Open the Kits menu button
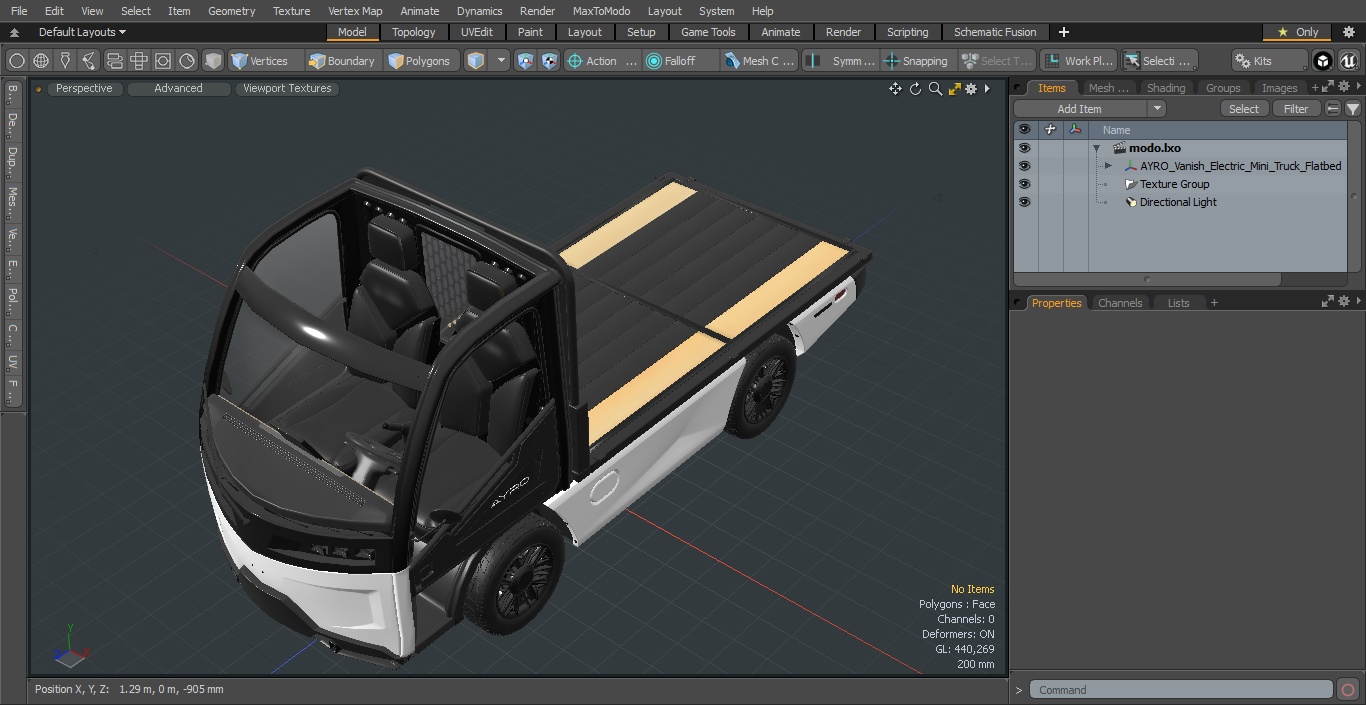 point(1269,61)
